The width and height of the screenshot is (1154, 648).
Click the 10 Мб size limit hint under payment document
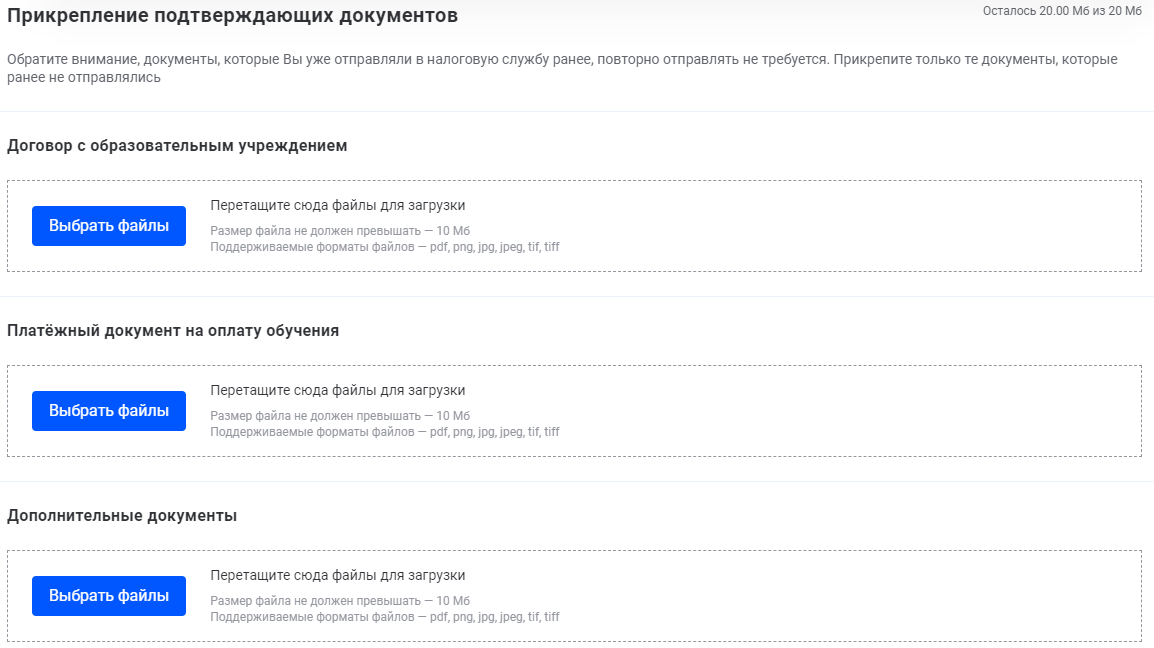coord(340,416)
